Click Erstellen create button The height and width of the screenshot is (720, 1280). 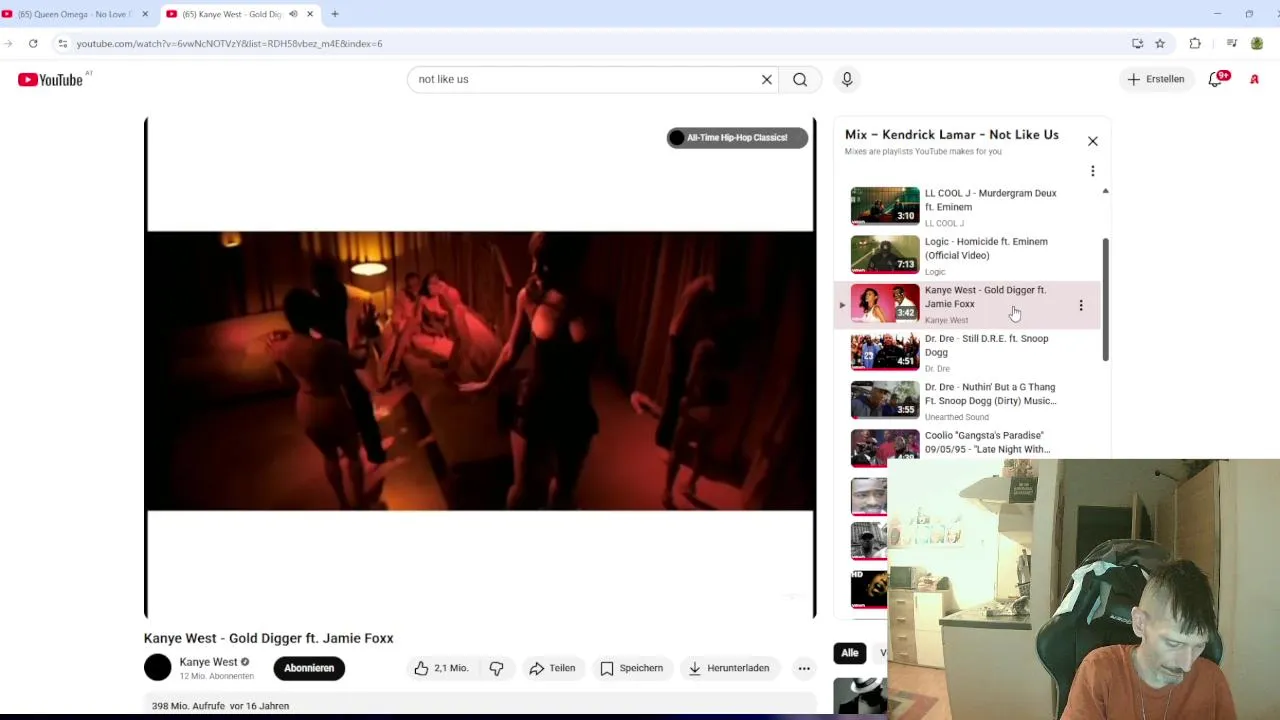[x=1156, y=79]
